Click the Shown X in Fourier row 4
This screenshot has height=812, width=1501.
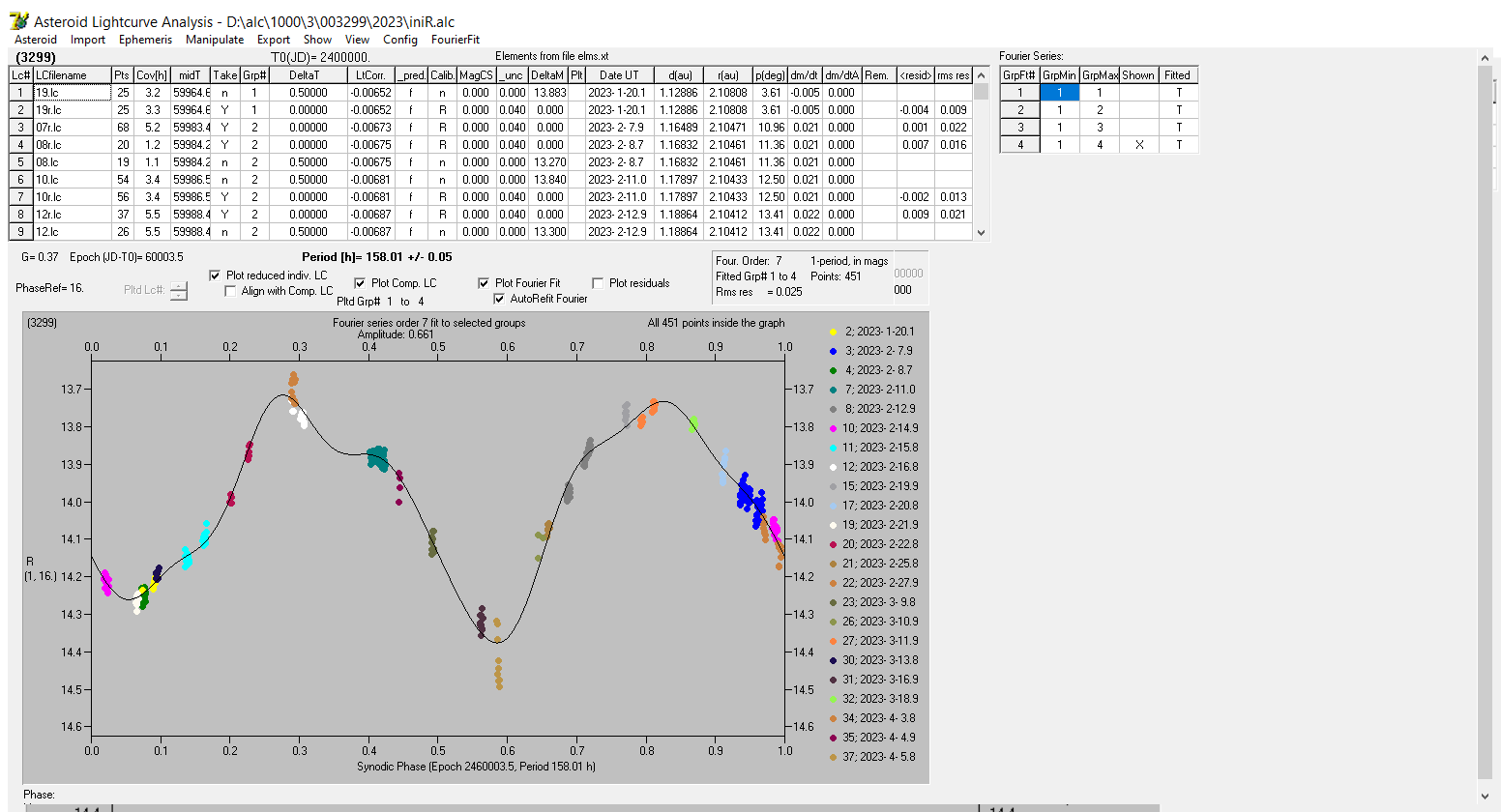[x=1138, y=145]
